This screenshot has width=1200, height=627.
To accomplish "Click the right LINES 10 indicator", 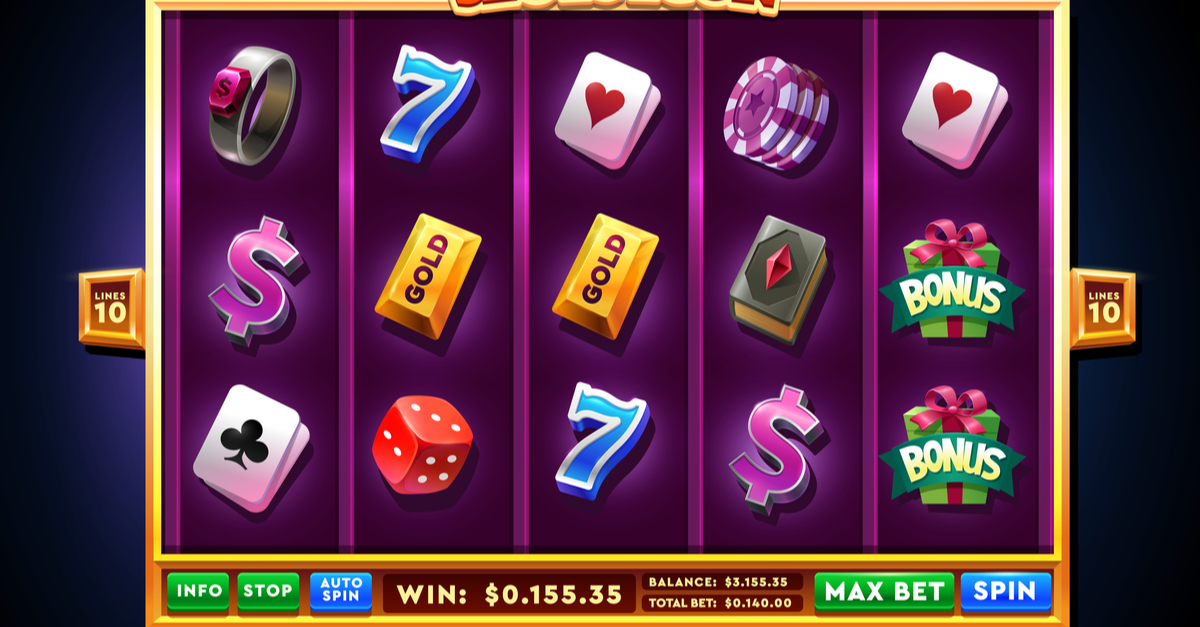I will click(x=1104, y=308).
